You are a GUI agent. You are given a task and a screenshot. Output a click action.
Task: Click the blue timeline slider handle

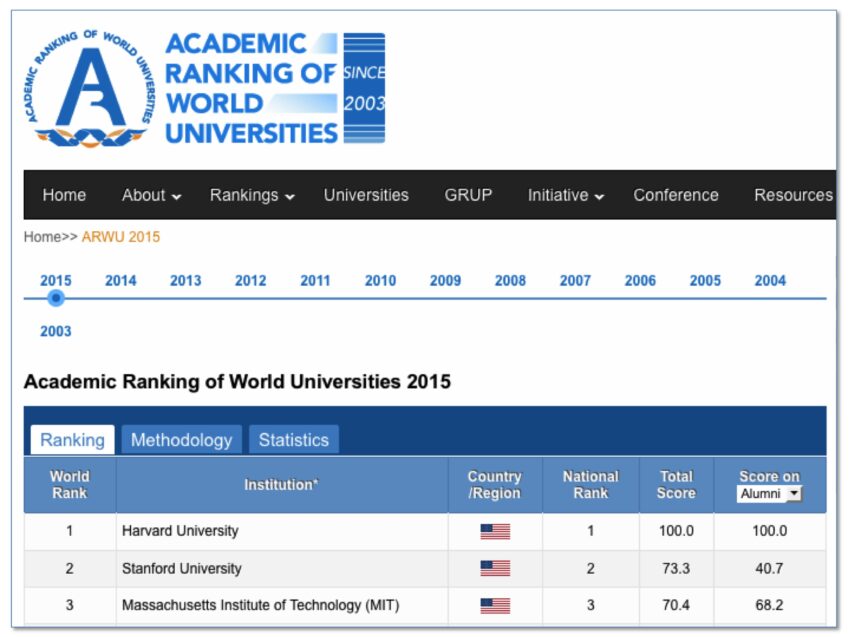click(56, 298)
